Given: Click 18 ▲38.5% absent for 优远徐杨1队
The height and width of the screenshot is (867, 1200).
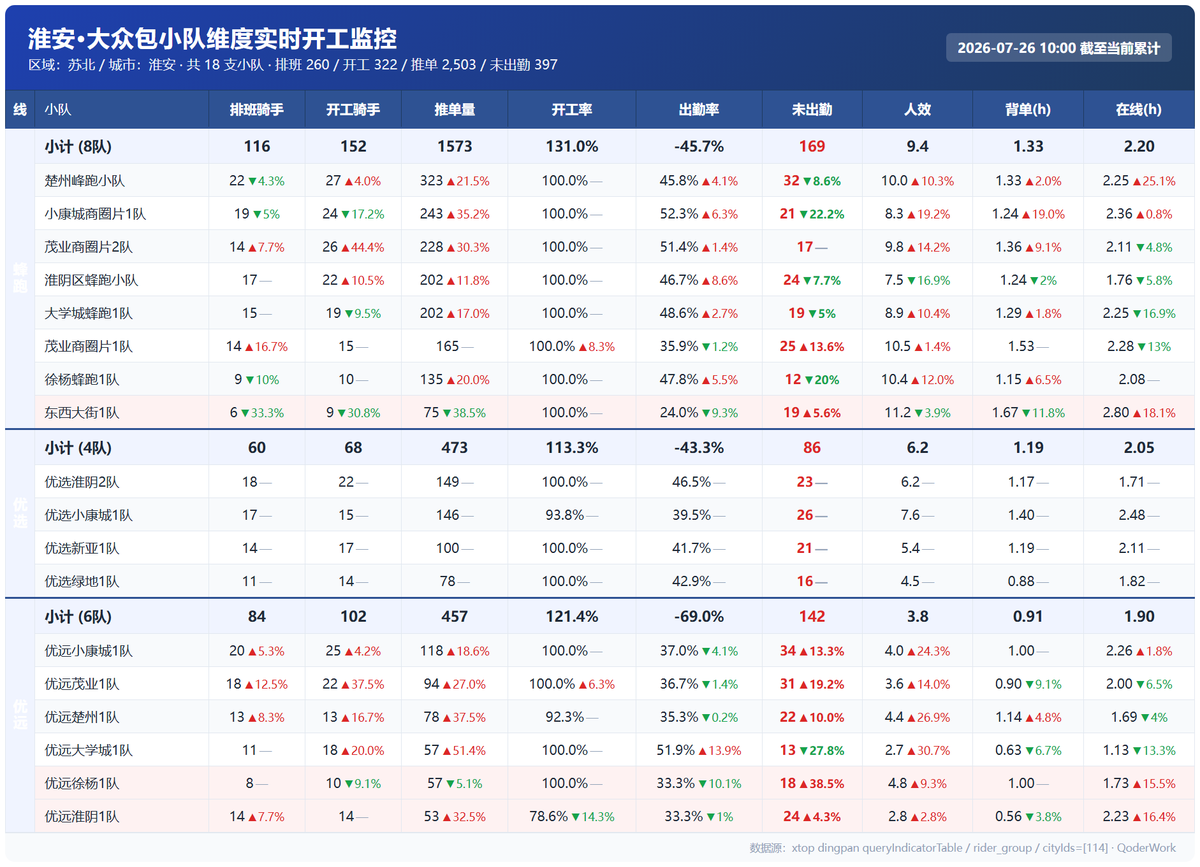Looking at the screenshot, I should pyautogui.click(x=812, y=783).
